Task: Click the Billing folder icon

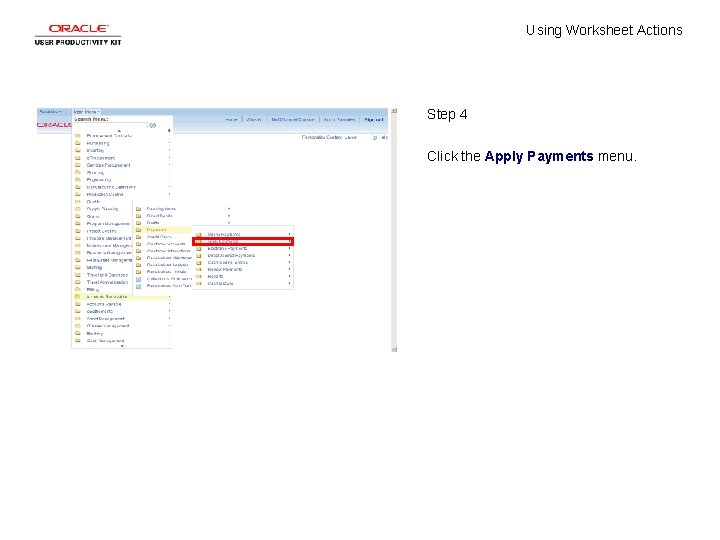Action: click(x=78, y=290)
